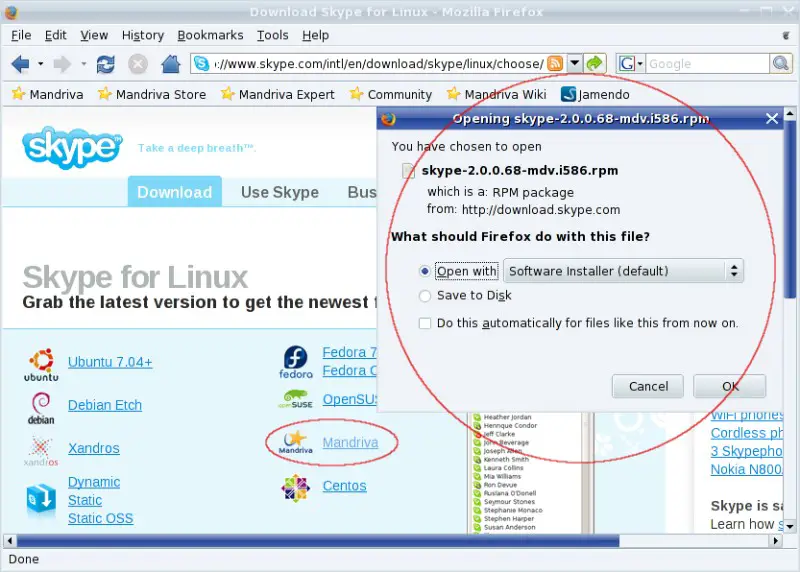Click the Cancel button in dialog
The width and height of the screenshot is (800, 572).
[648, 386]
